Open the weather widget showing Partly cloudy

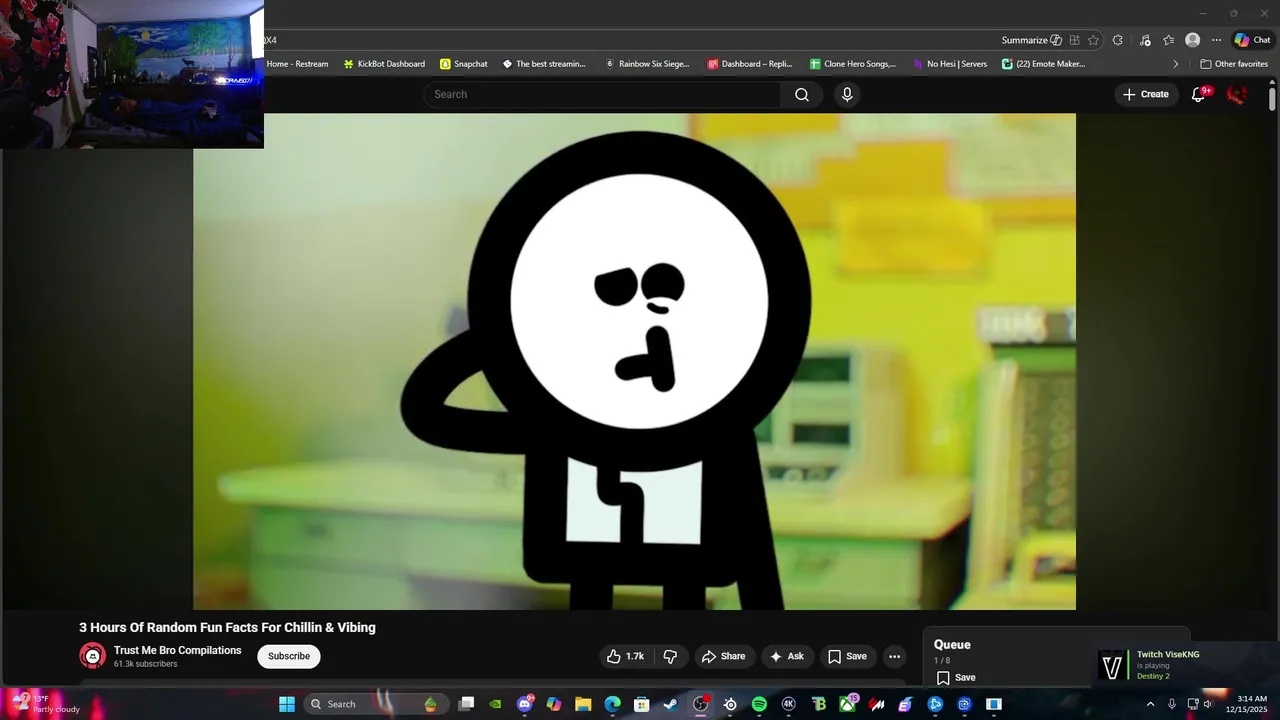click(46, 704)
